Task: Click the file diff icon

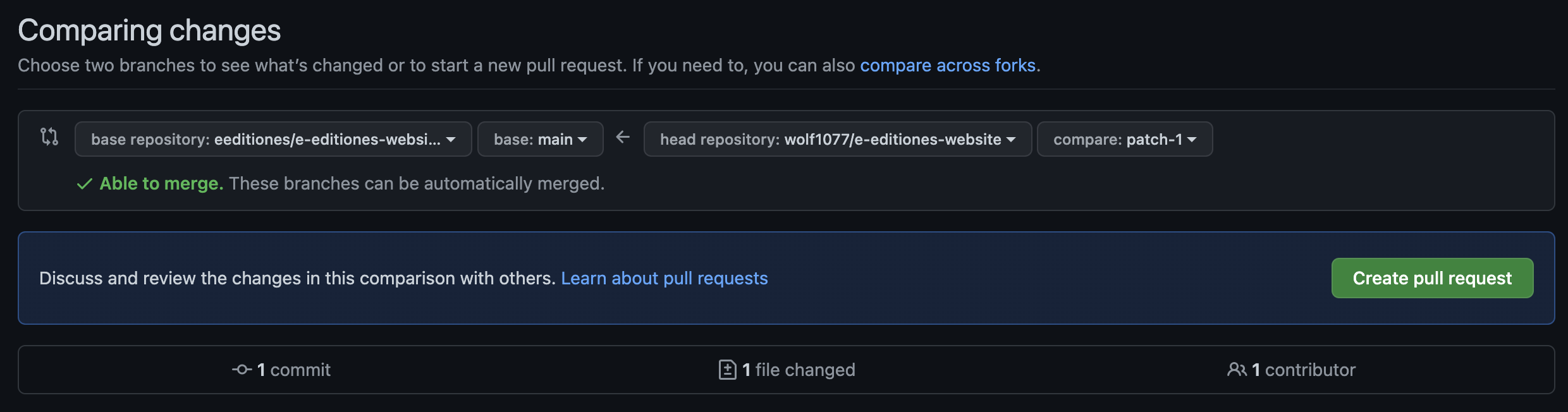Action: [x=727, y=370]
